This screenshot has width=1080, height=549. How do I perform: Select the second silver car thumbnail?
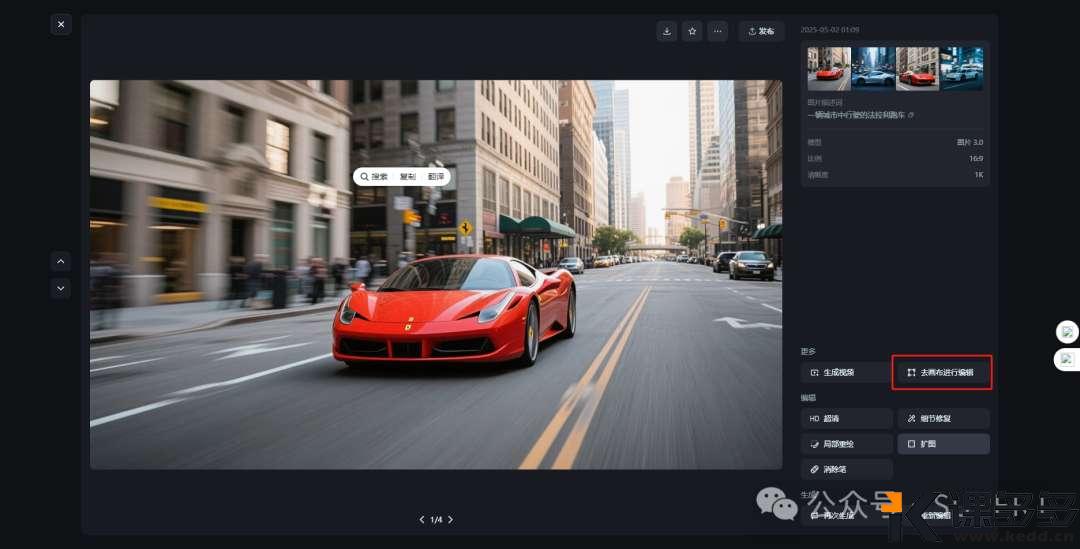(x=873, y=69)
